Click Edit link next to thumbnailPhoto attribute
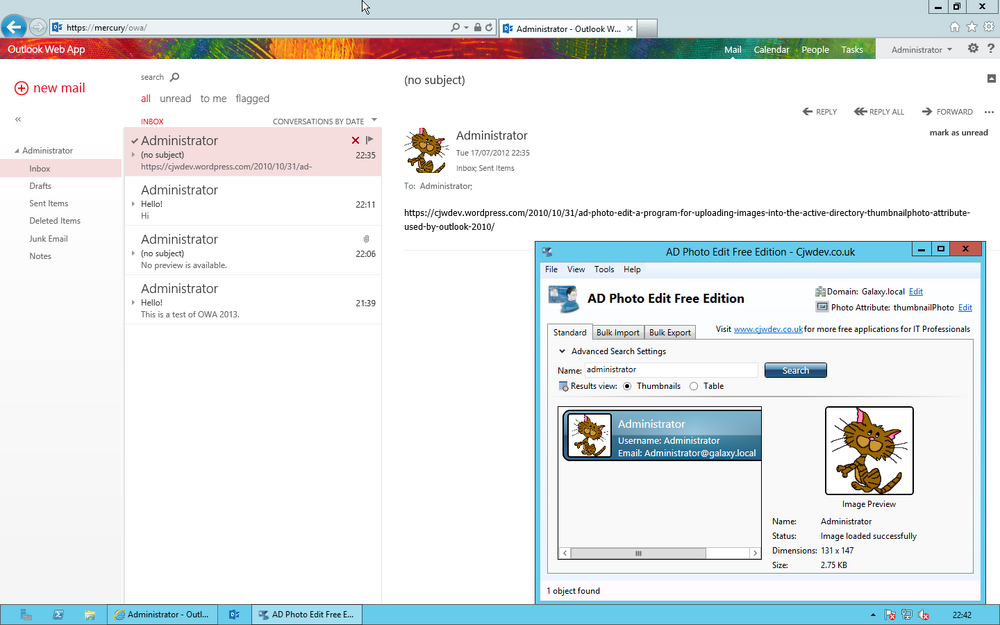 coord(965,307)
